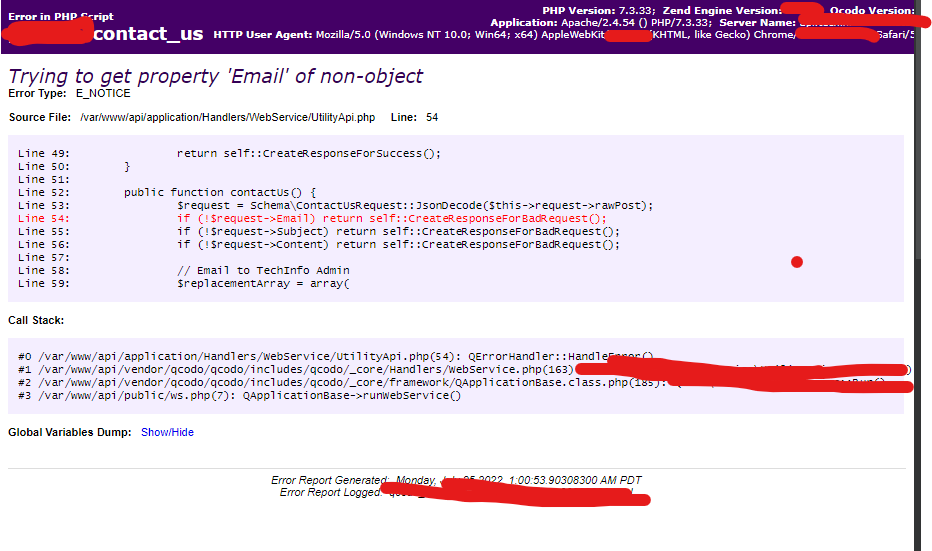Image resolution: width=932 pixels, height=551 pixels.
Task: Click call stack entry #1 WebService.php(163)
Action: (x=295, y=370)
